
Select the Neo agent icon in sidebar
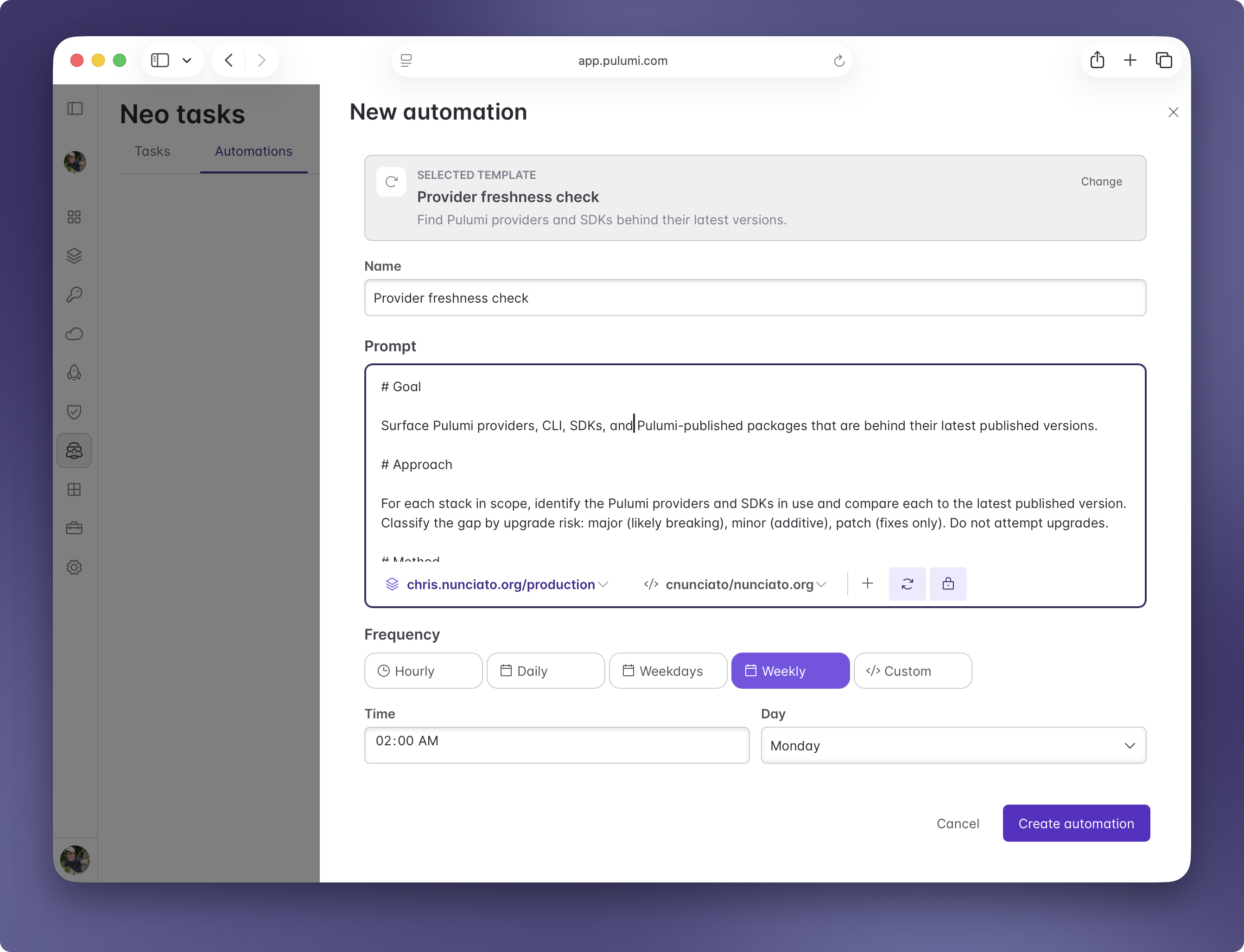(x=74, y=451)
